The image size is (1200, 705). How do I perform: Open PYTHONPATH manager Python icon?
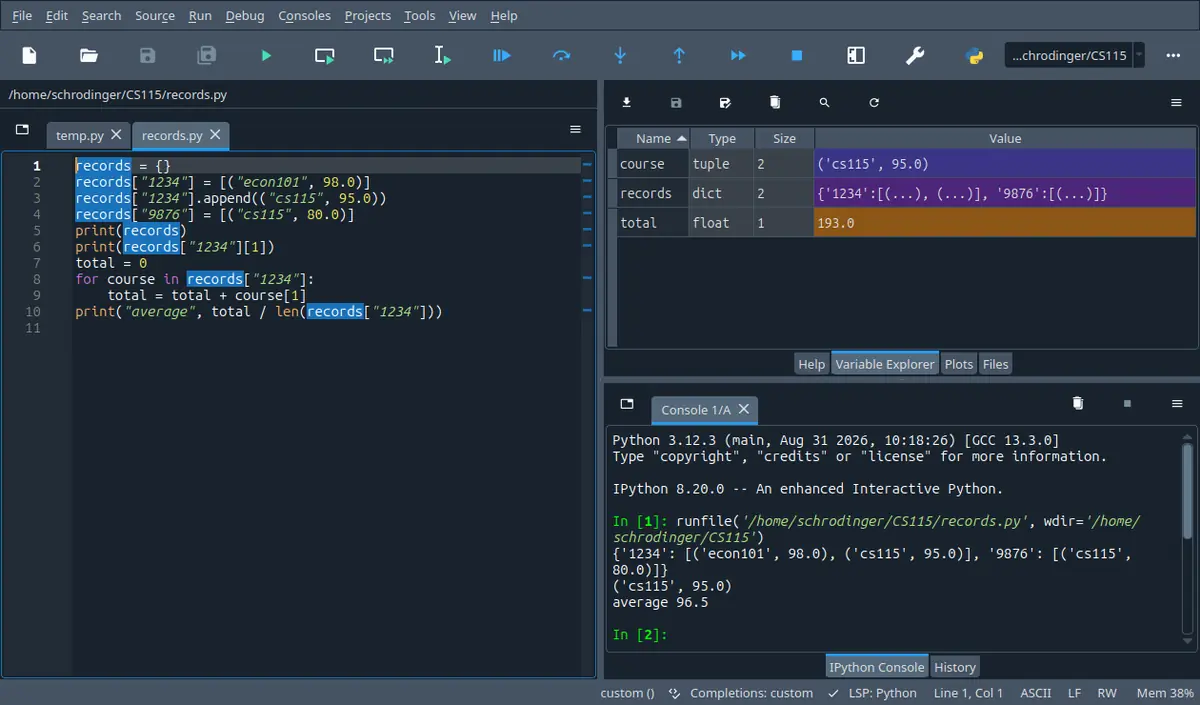tap(974, 56)
